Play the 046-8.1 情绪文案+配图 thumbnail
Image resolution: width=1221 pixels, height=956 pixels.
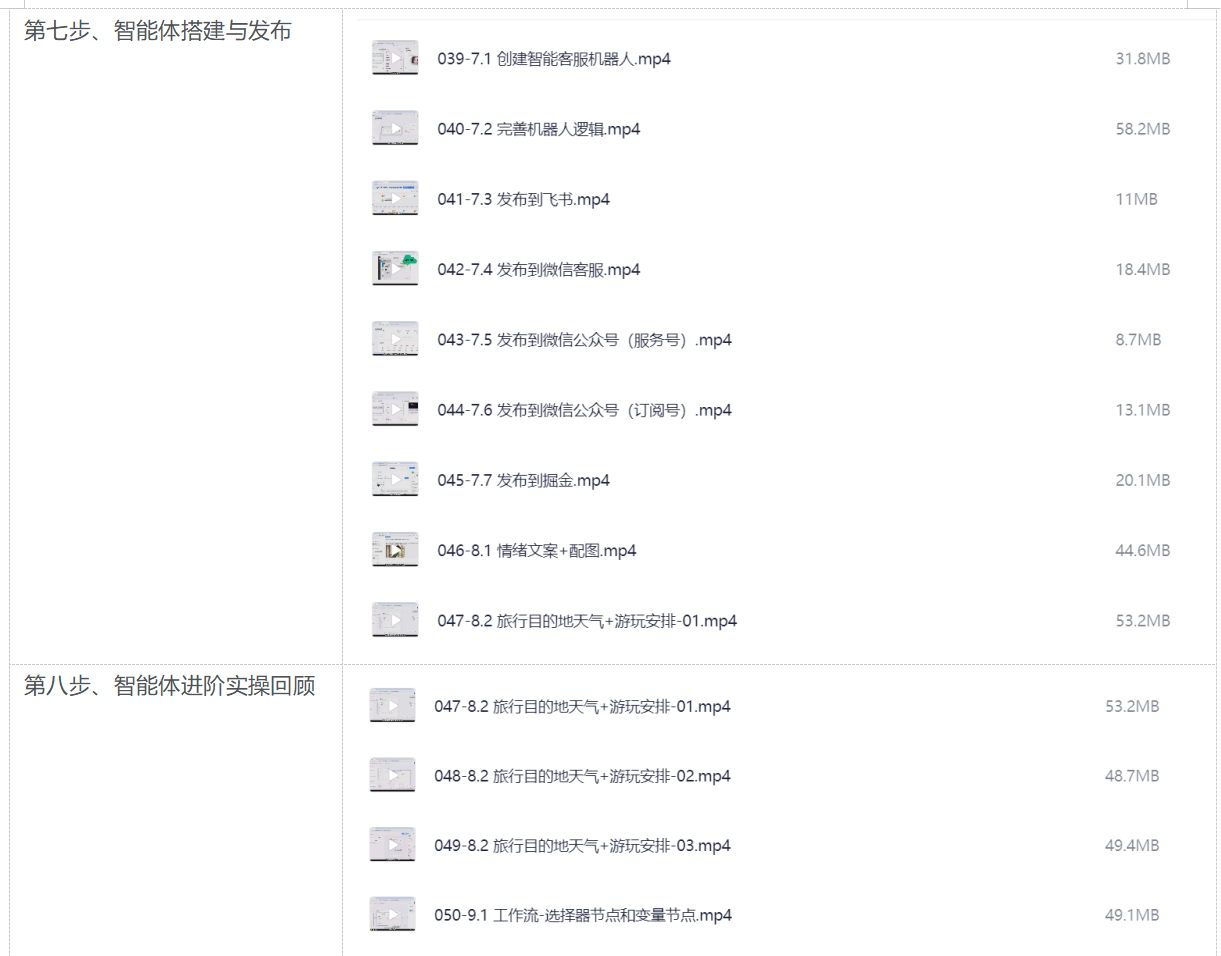point(395,550)
